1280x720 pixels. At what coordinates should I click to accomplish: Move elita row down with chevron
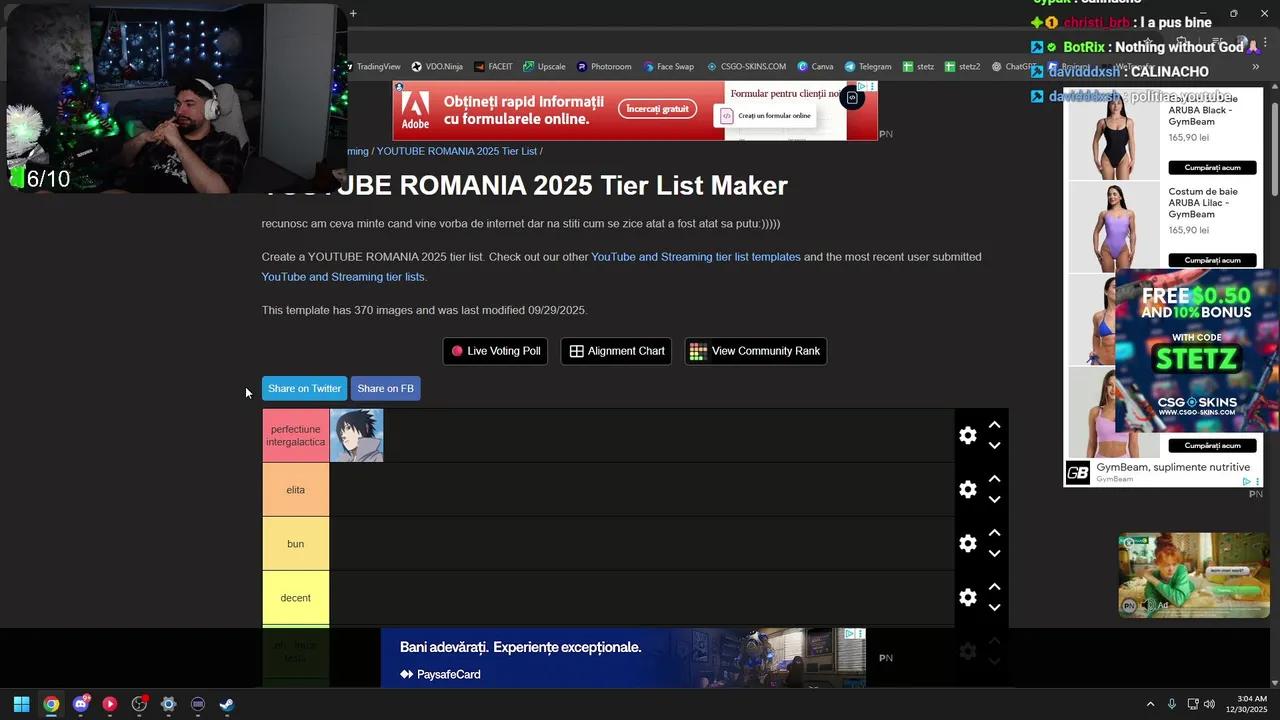[994, 499]
